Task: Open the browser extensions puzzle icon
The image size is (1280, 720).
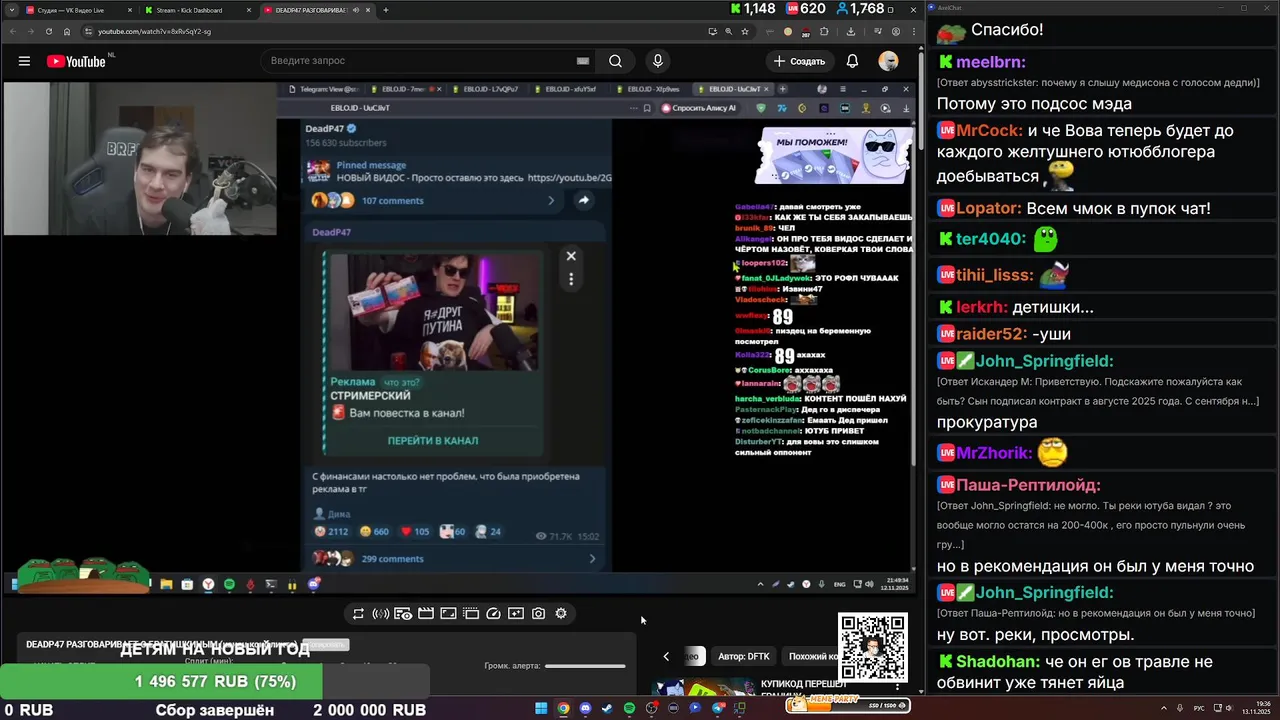Action: (x=824, y=31)
